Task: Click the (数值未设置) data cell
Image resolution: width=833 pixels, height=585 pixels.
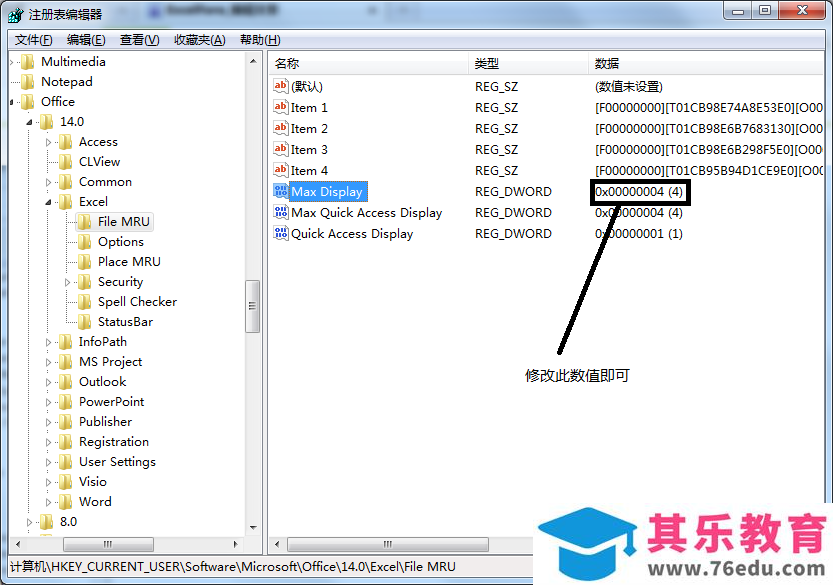Action: click(x=628, y=87)
